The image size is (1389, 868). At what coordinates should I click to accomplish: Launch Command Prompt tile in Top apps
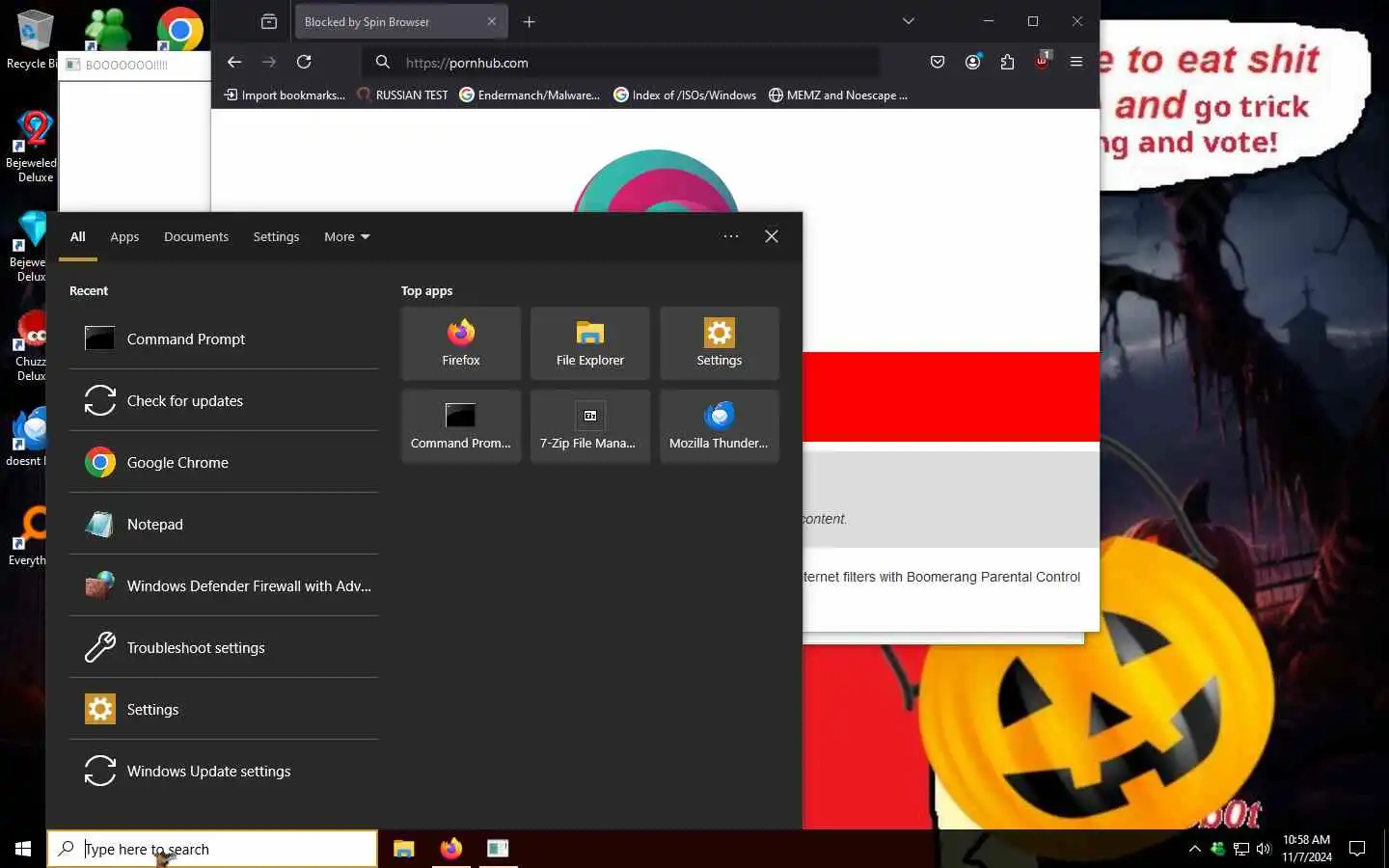(x=461, y=426)
